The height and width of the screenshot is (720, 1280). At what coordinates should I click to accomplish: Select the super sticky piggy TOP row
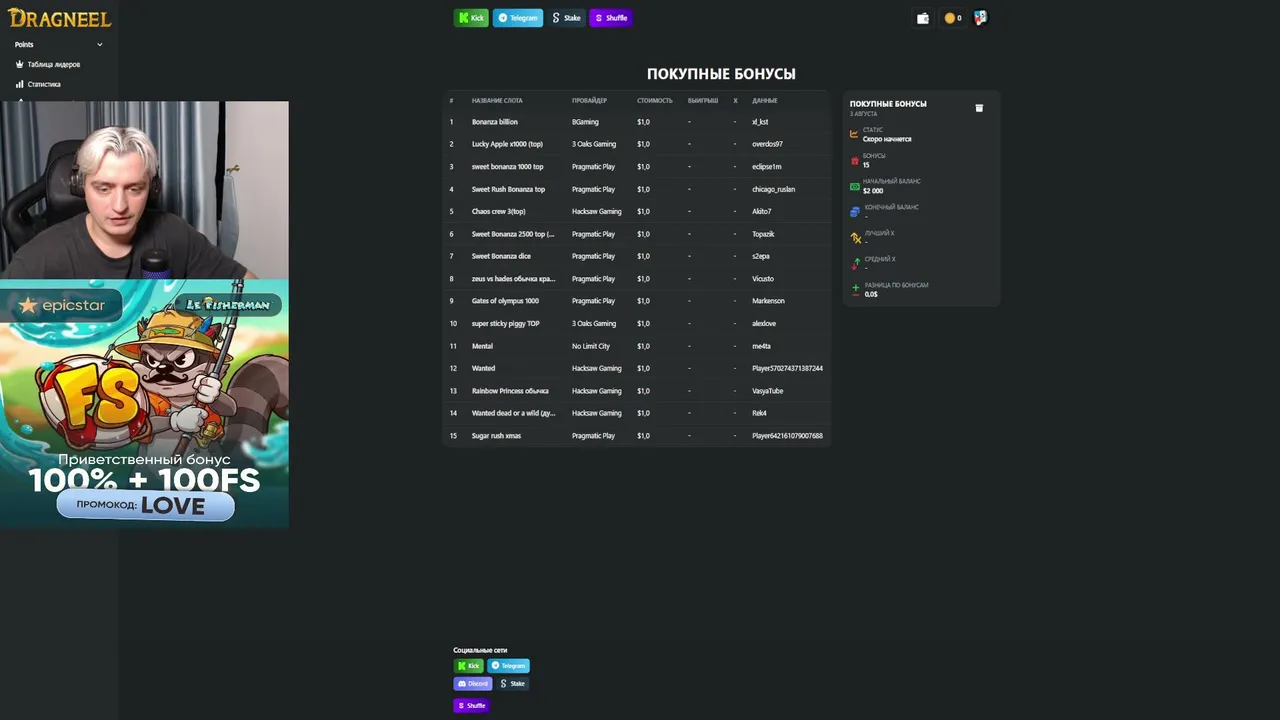(637, 324)
